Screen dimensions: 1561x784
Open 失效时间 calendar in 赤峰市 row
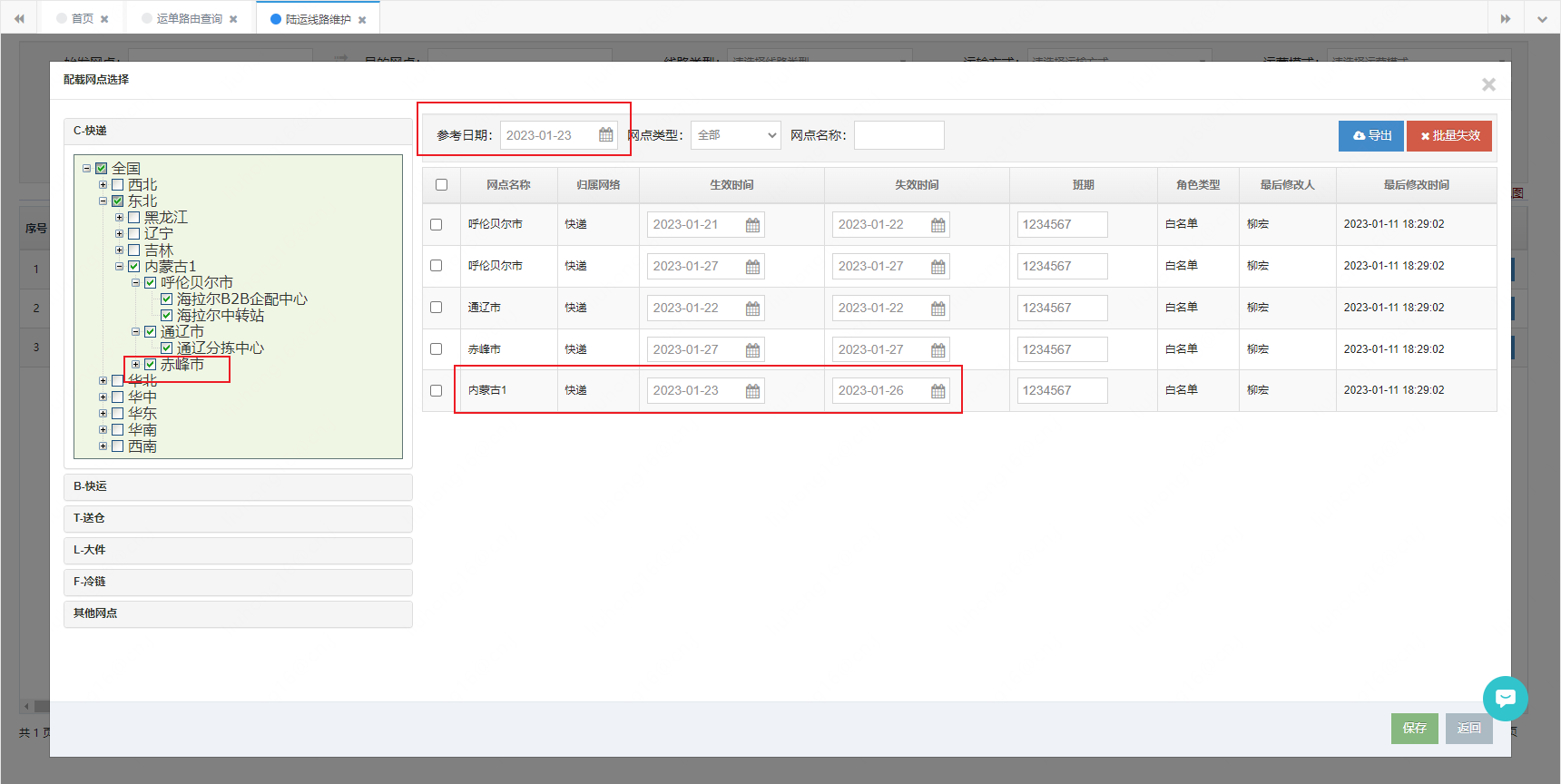938,350
